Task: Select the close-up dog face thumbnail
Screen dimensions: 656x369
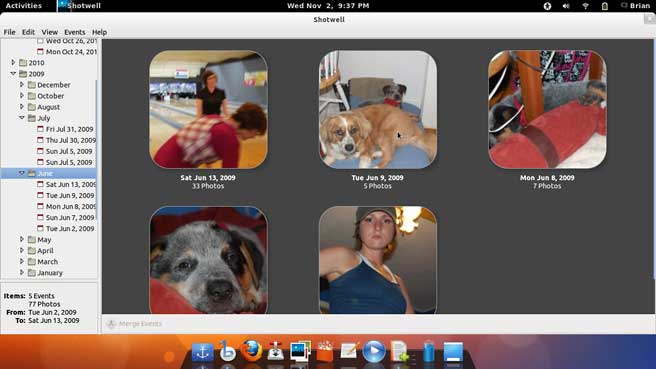Action: point(208,260)
